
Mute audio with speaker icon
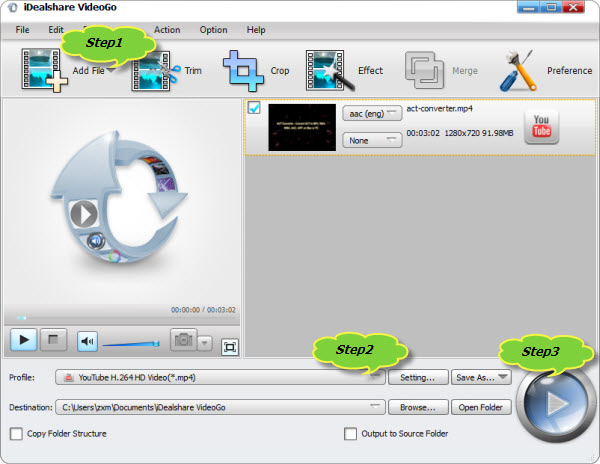point(87,341)
